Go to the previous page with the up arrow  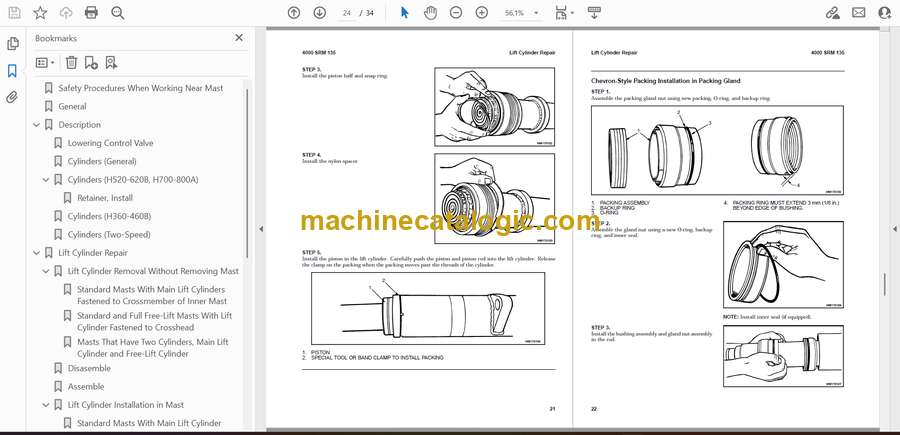click(294, 13)
